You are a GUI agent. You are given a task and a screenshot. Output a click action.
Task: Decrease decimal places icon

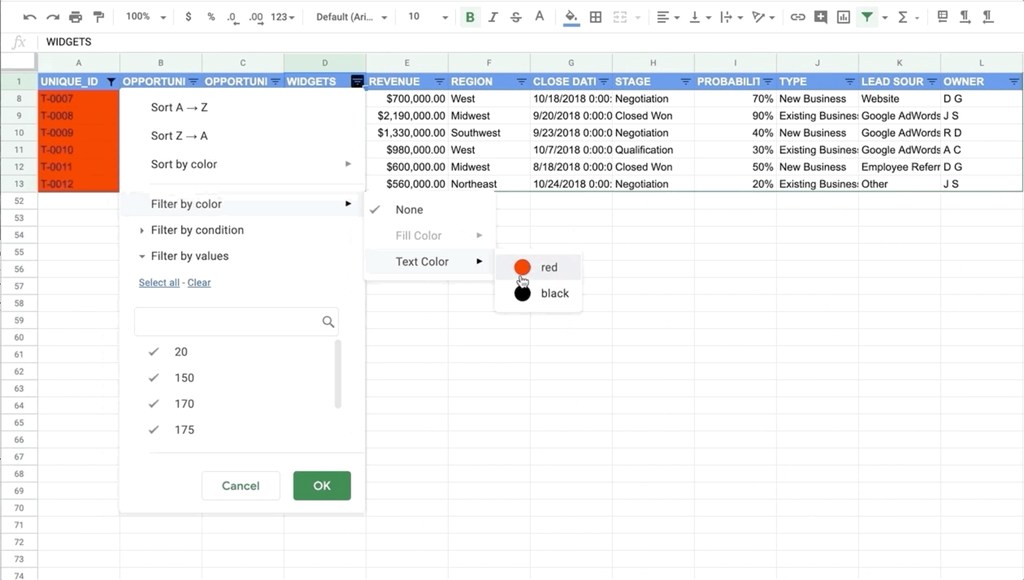tap(232, 17)
